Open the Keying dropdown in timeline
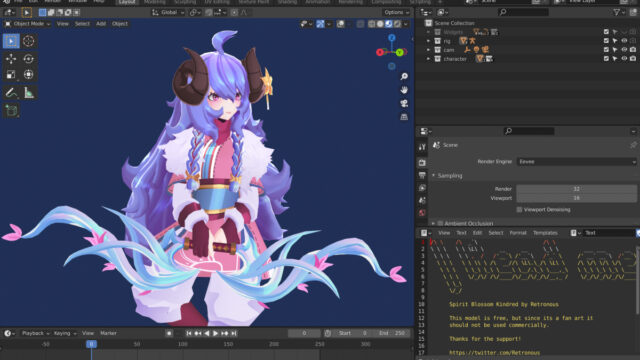640x360 pixels. tap(65, 333)
